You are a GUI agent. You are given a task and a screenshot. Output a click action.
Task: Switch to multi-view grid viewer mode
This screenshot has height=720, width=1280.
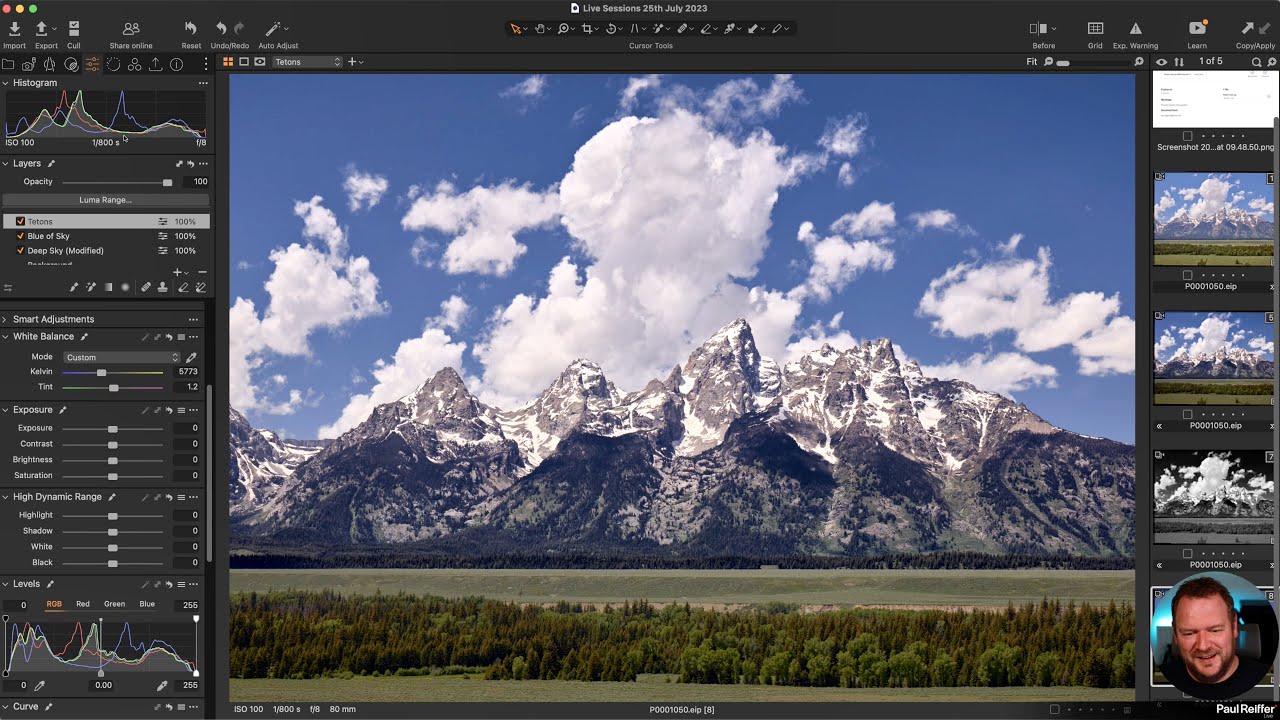click(x=228, y=62)
